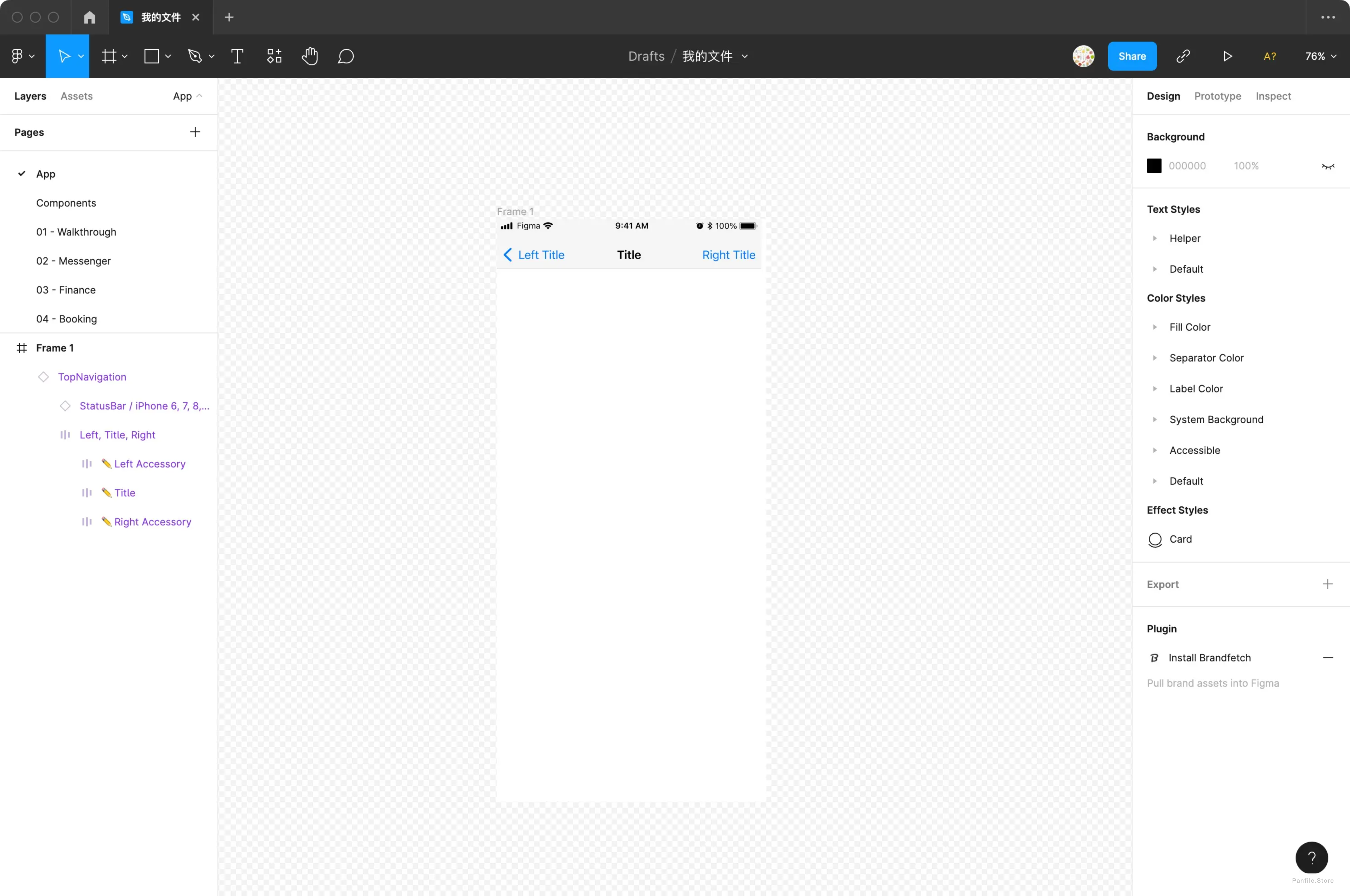1350x896 pixels.
Task: Present prototype with play icon
Action: pos(1227,56)
